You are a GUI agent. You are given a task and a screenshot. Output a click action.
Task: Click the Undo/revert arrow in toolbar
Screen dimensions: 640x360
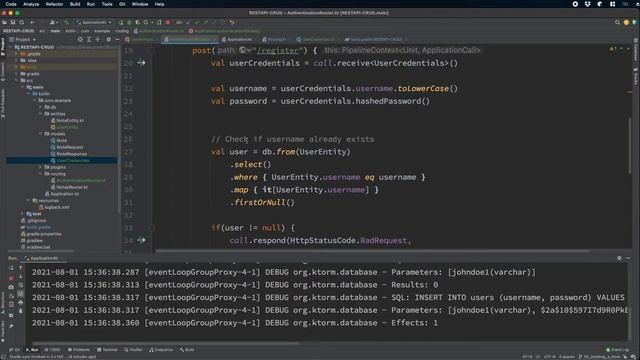232,22
